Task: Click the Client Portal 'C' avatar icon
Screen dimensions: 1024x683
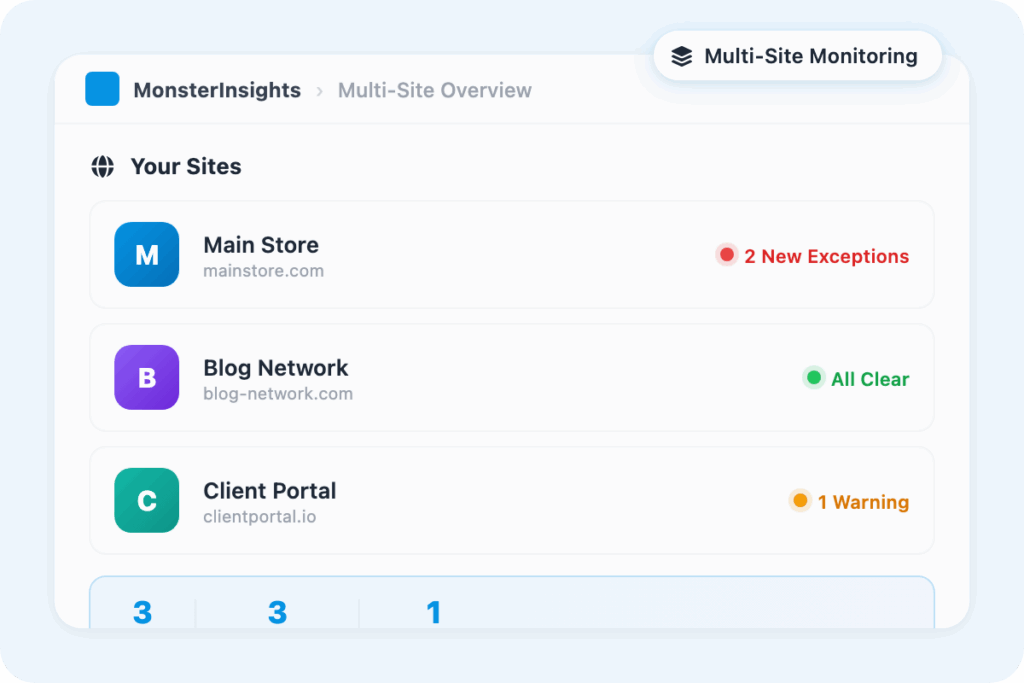Action: point(147,500)
